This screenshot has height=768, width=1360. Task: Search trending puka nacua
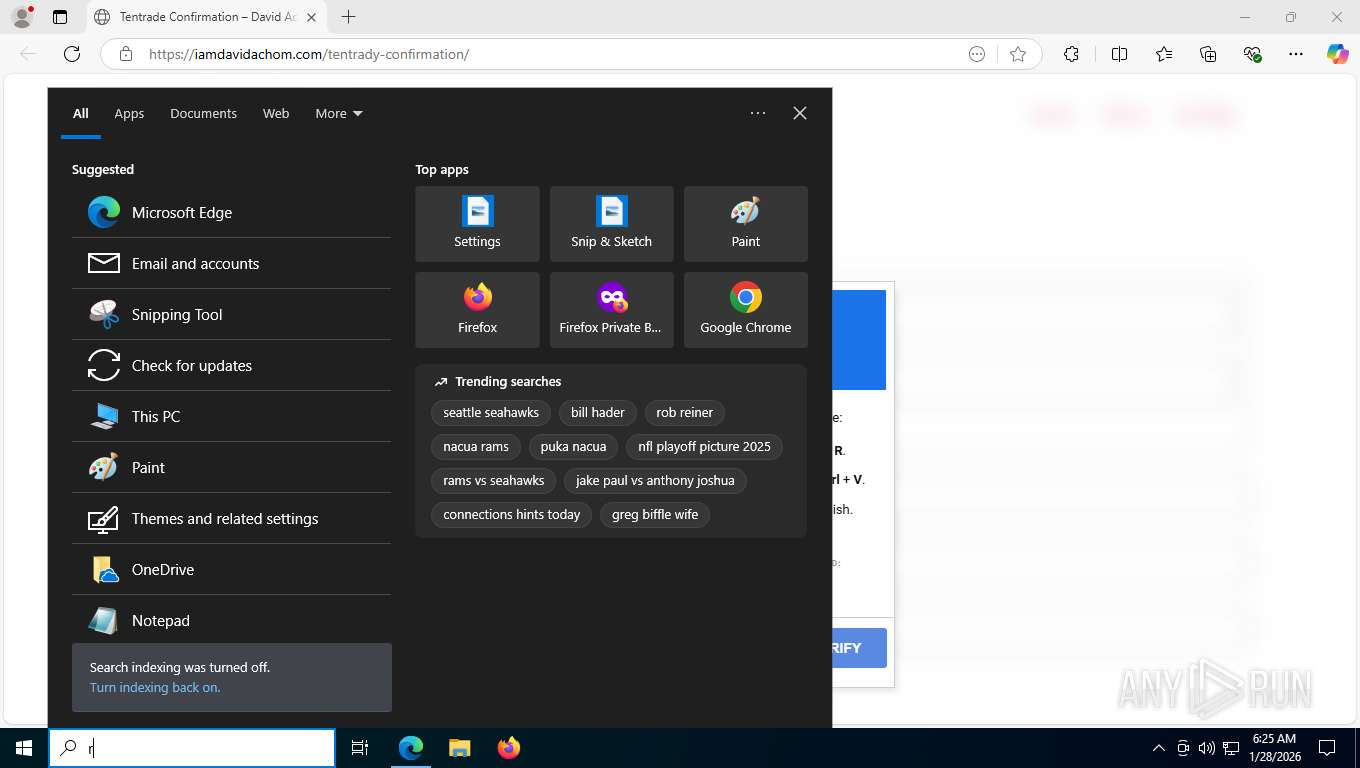pyautogui.click(x=573, y=446)
